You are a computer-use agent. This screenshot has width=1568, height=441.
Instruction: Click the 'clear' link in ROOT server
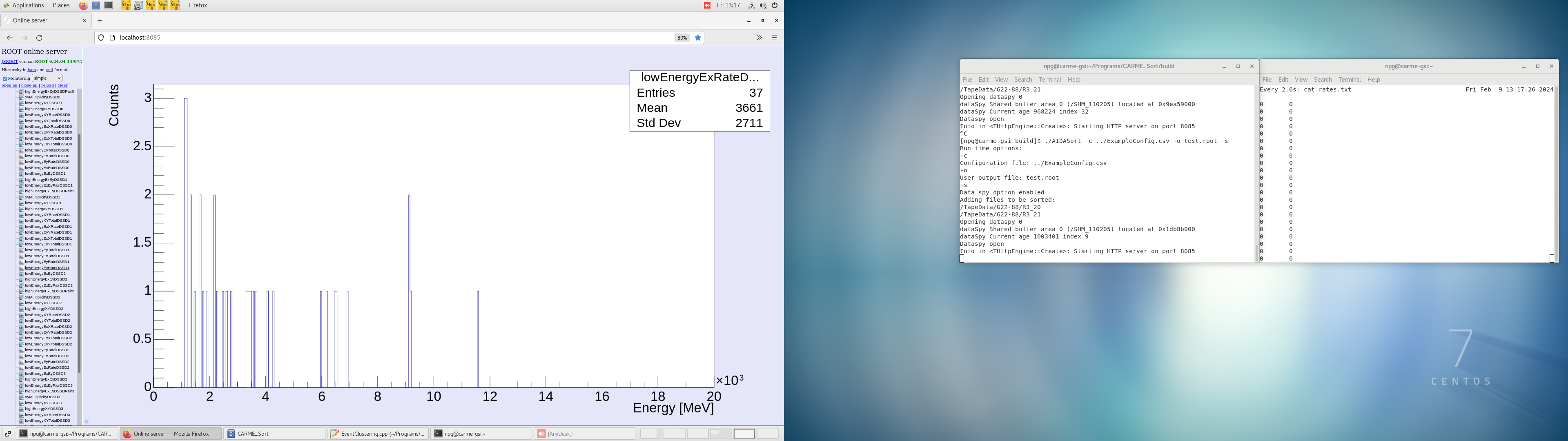[x=63, y=85]
